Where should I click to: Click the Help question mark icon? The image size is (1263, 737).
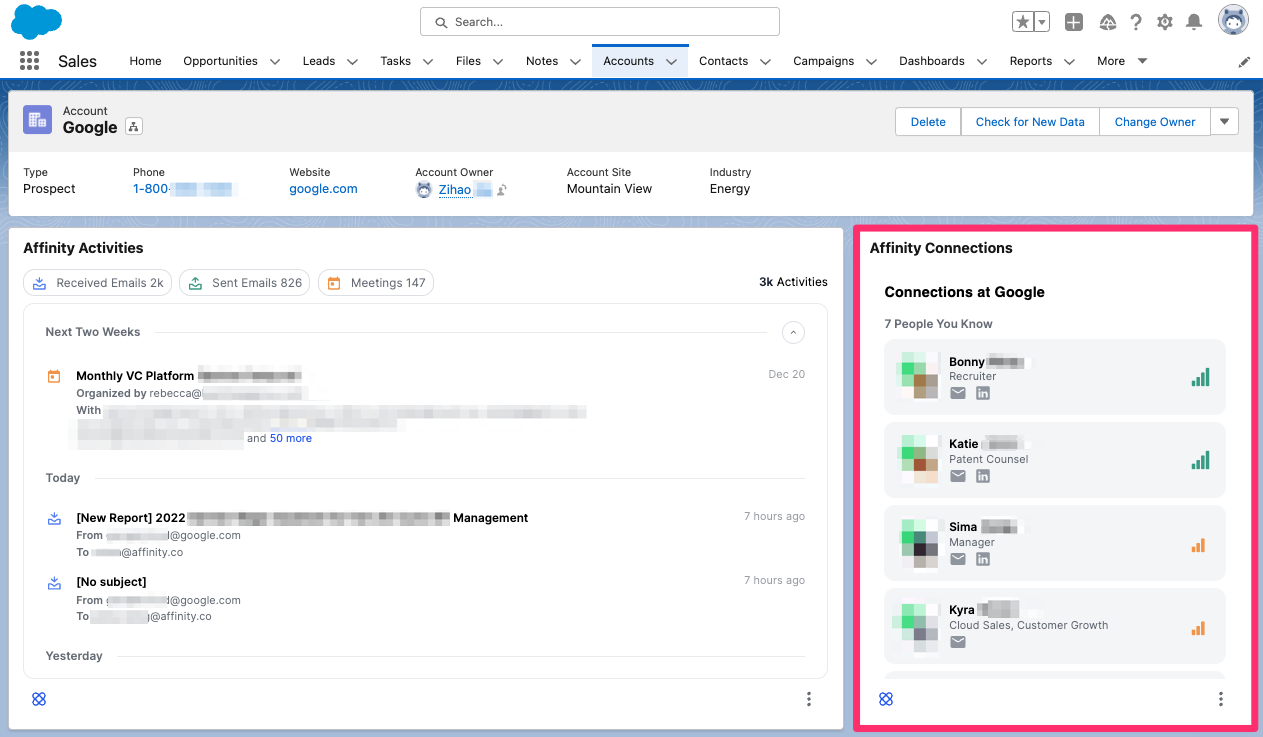1134,21
